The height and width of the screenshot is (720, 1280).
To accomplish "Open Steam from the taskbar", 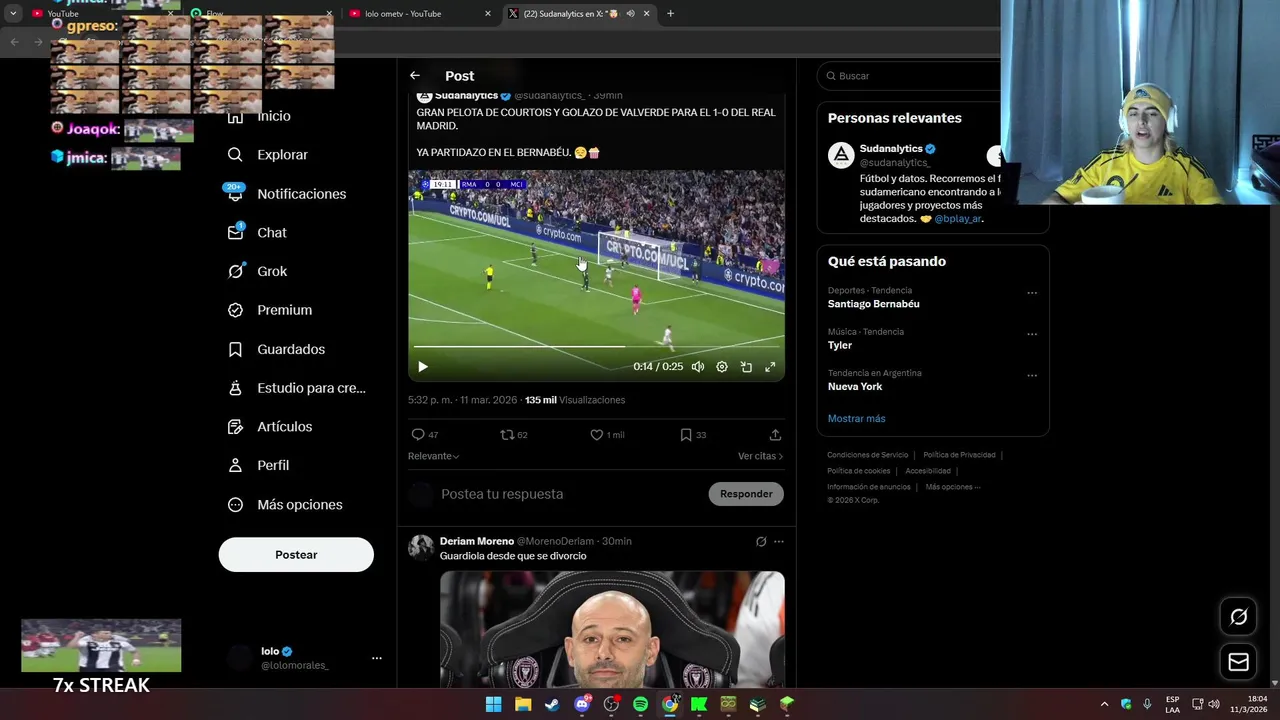I will click(552, 704).
